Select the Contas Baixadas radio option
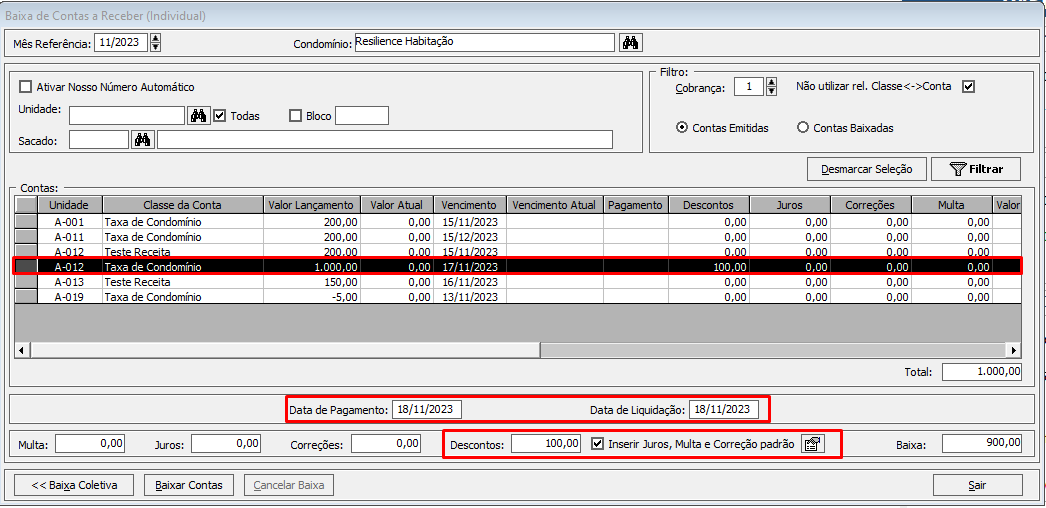Viewport: 1046px width, 508px height. click(x=803, y=128)
